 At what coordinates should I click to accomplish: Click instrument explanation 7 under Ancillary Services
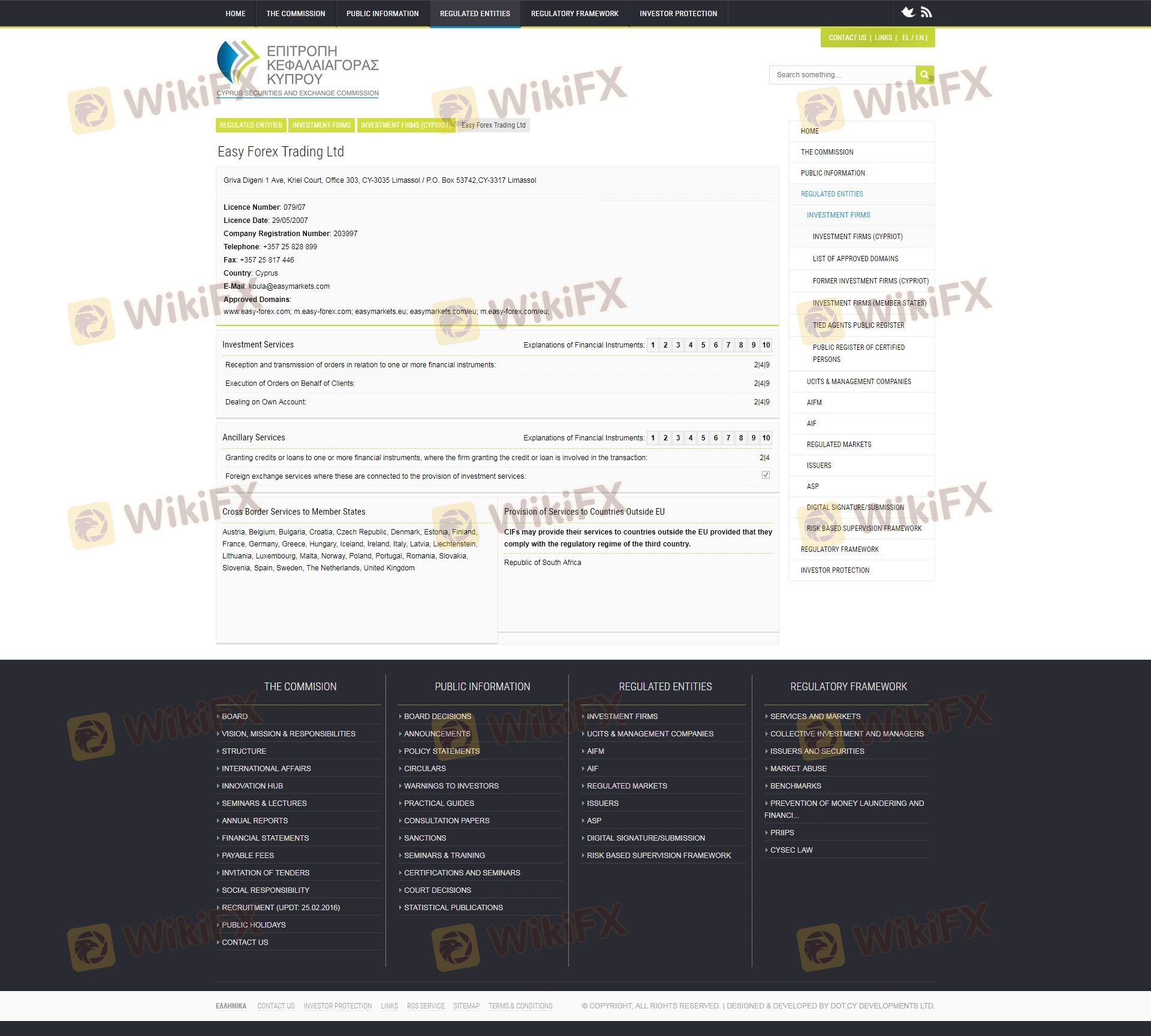[728, 438]
